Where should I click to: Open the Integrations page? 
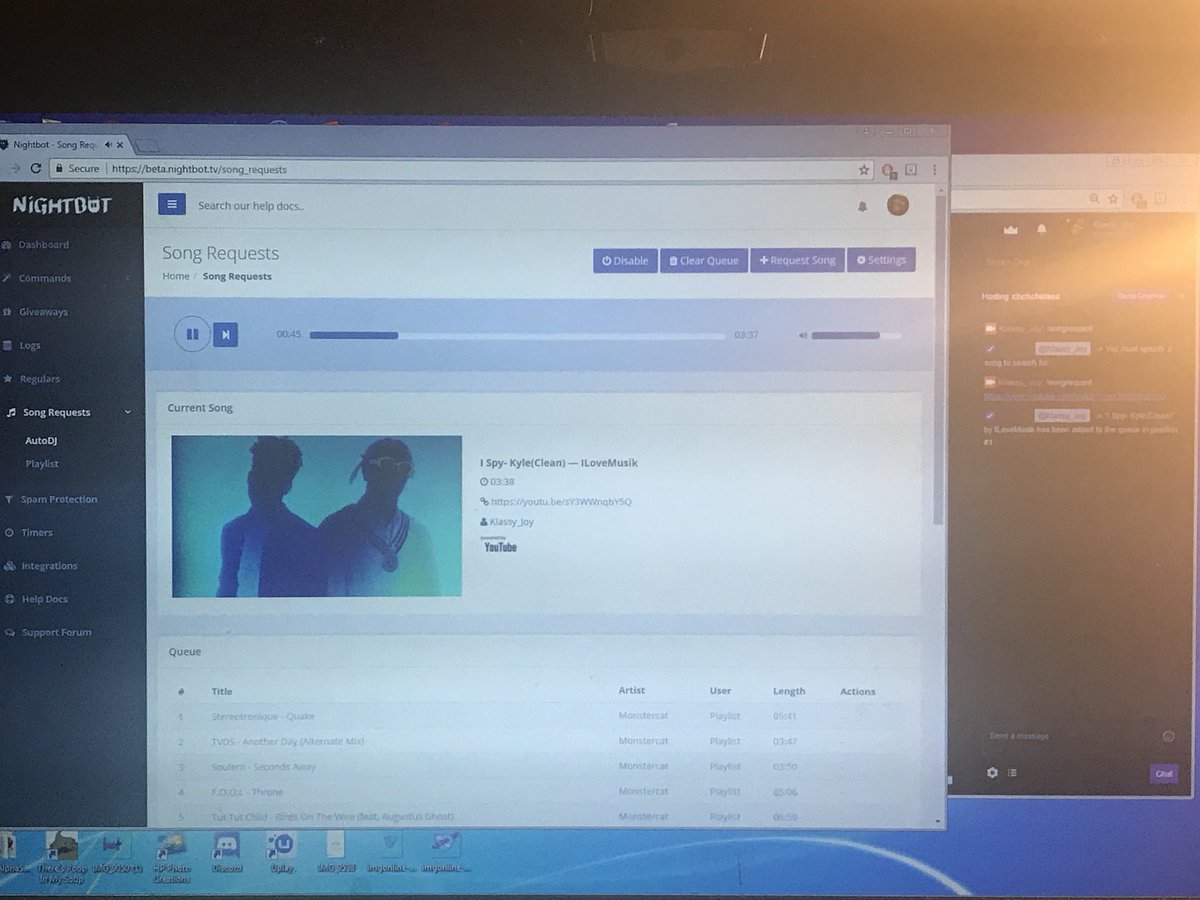click(41, 566)
